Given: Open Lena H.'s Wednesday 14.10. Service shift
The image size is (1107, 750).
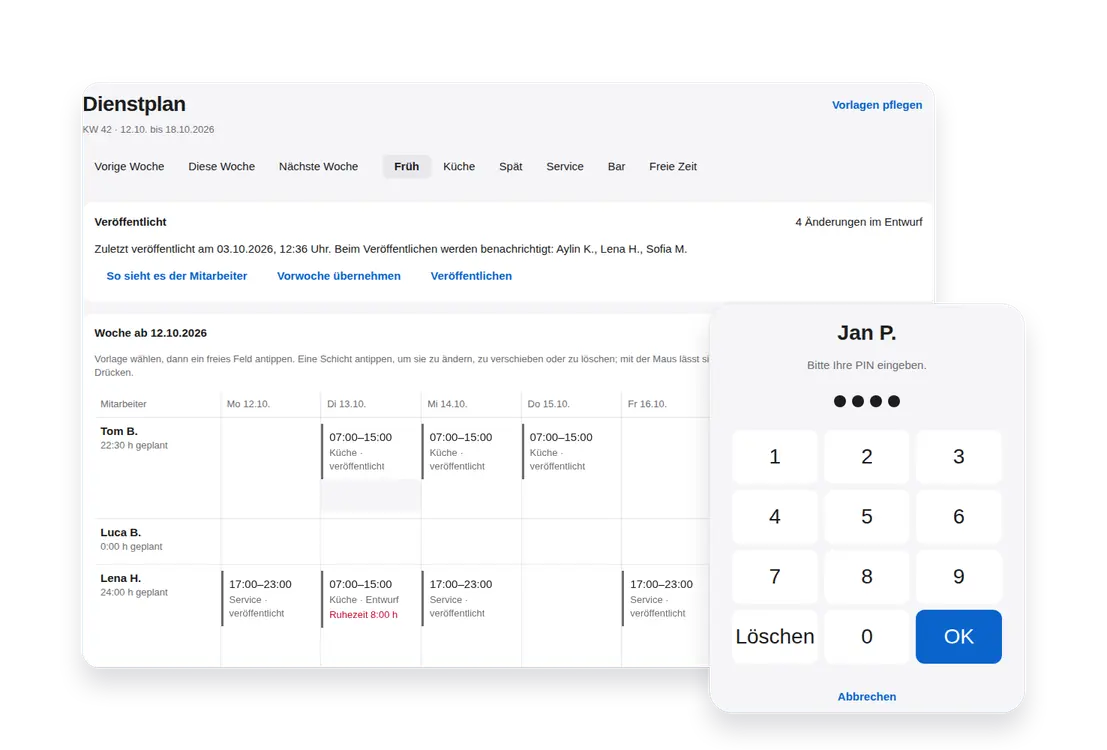Looking at the screenshot, I should [471, 598].
